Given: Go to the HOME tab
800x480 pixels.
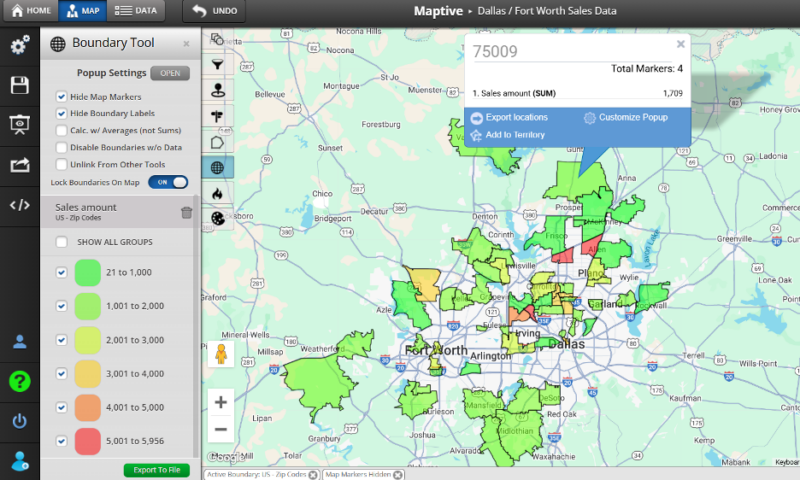Looking at the screenshot, I should click(x=31, y=11).
